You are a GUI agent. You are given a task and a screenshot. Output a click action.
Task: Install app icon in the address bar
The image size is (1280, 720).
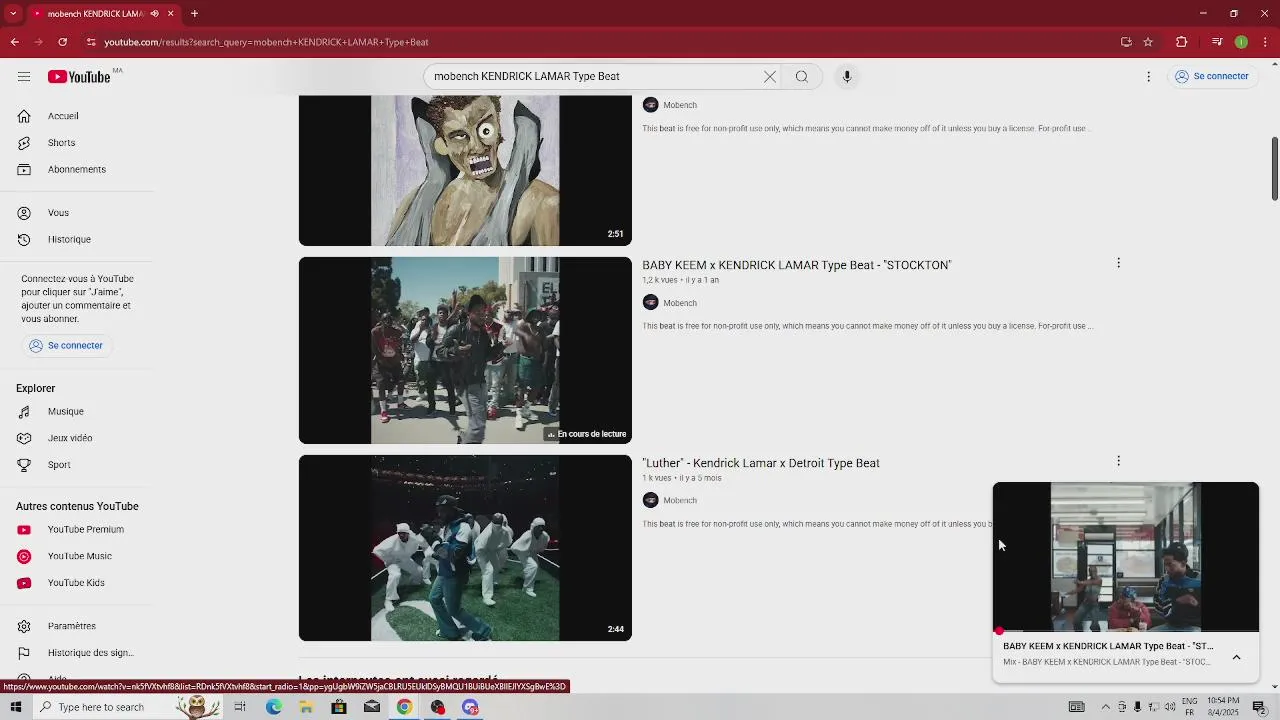click(1126, 42)
